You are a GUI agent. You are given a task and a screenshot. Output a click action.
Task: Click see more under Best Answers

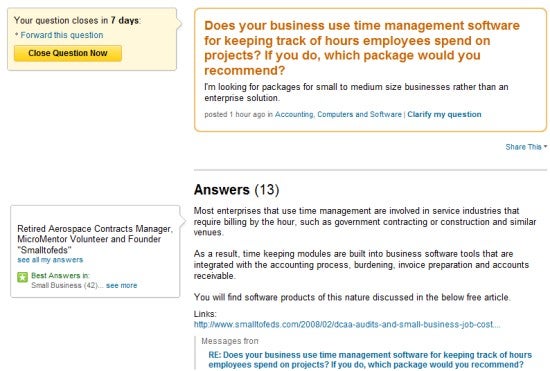point(121,285)
